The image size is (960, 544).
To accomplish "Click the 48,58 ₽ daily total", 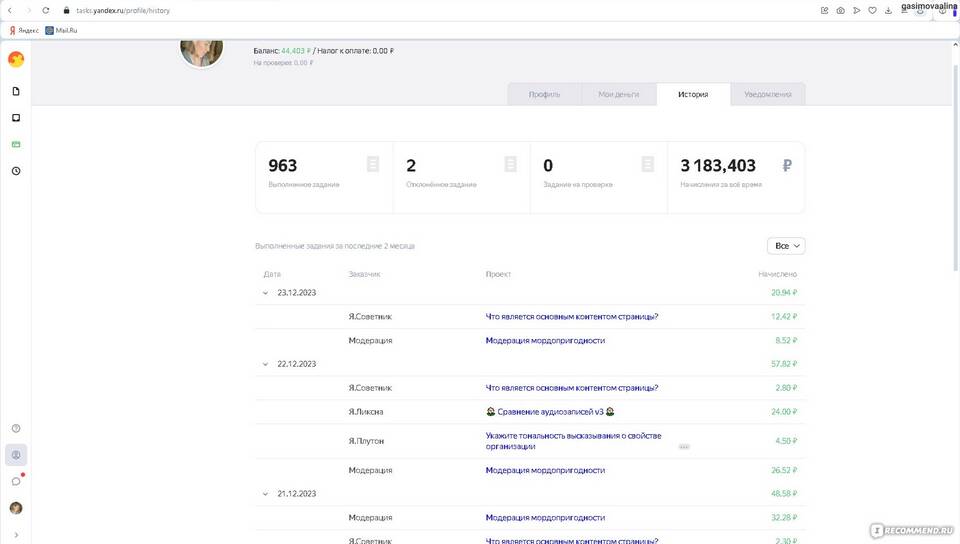I will [x=784, y=494].
